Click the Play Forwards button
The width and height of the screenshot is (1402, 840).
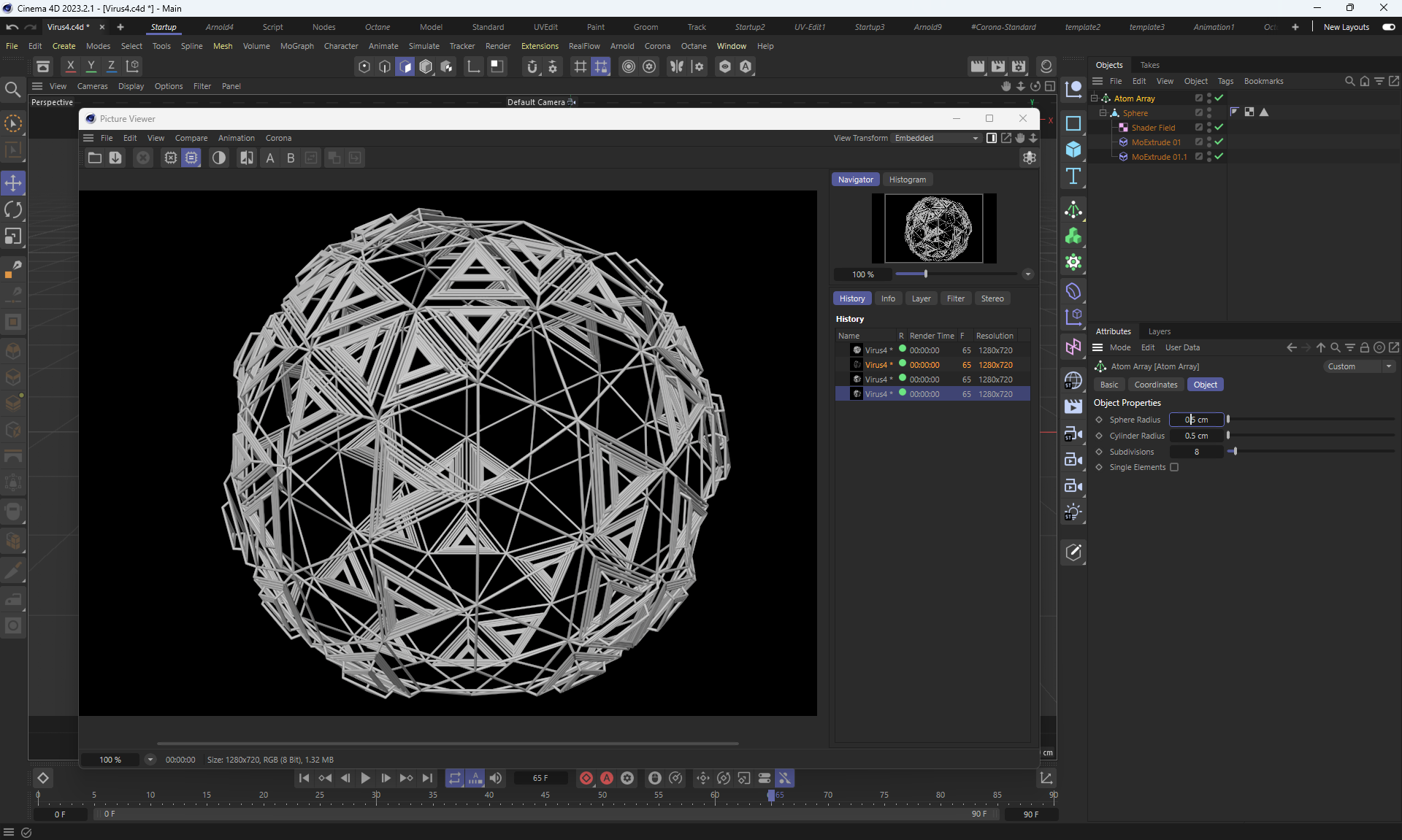pos(366,778)
